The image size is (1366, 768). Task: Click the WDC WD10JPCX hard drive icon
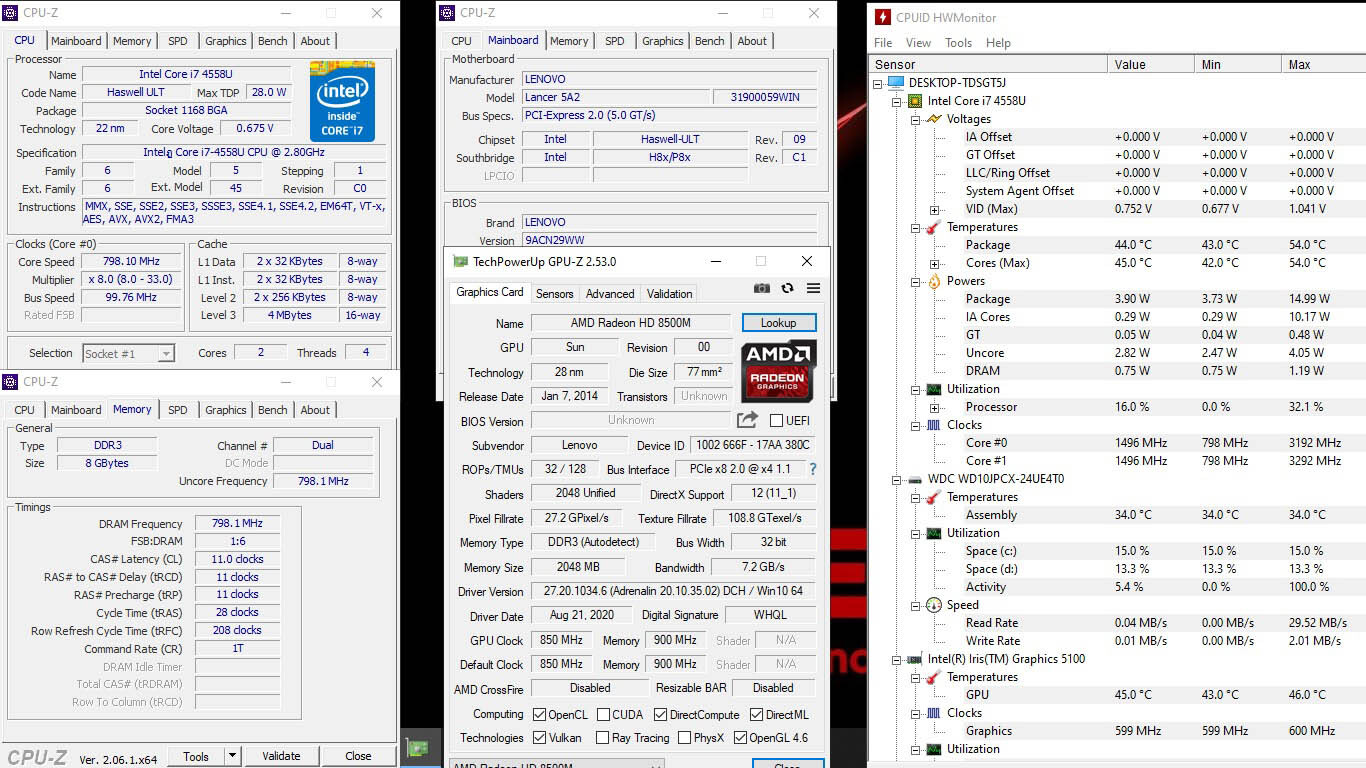915,479
